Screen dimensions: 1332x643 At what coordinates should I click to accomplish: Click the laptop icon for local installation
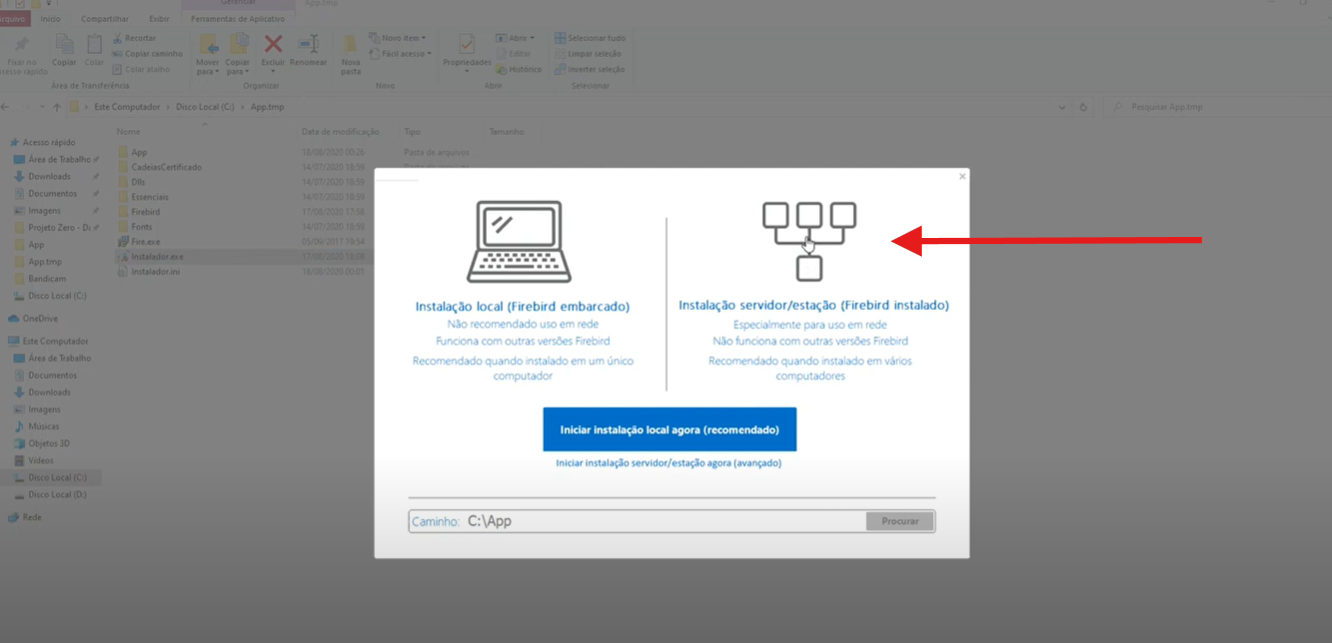point(518,241)
